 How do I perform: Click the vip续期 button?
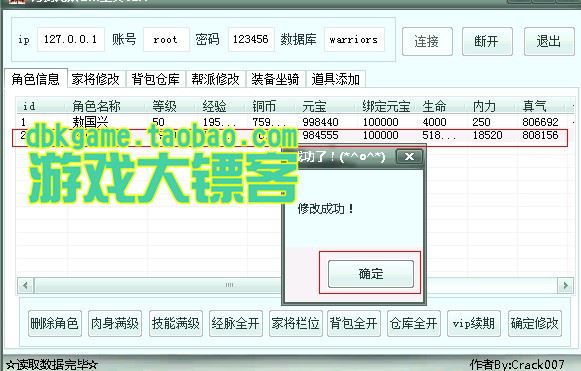point(474,324)
